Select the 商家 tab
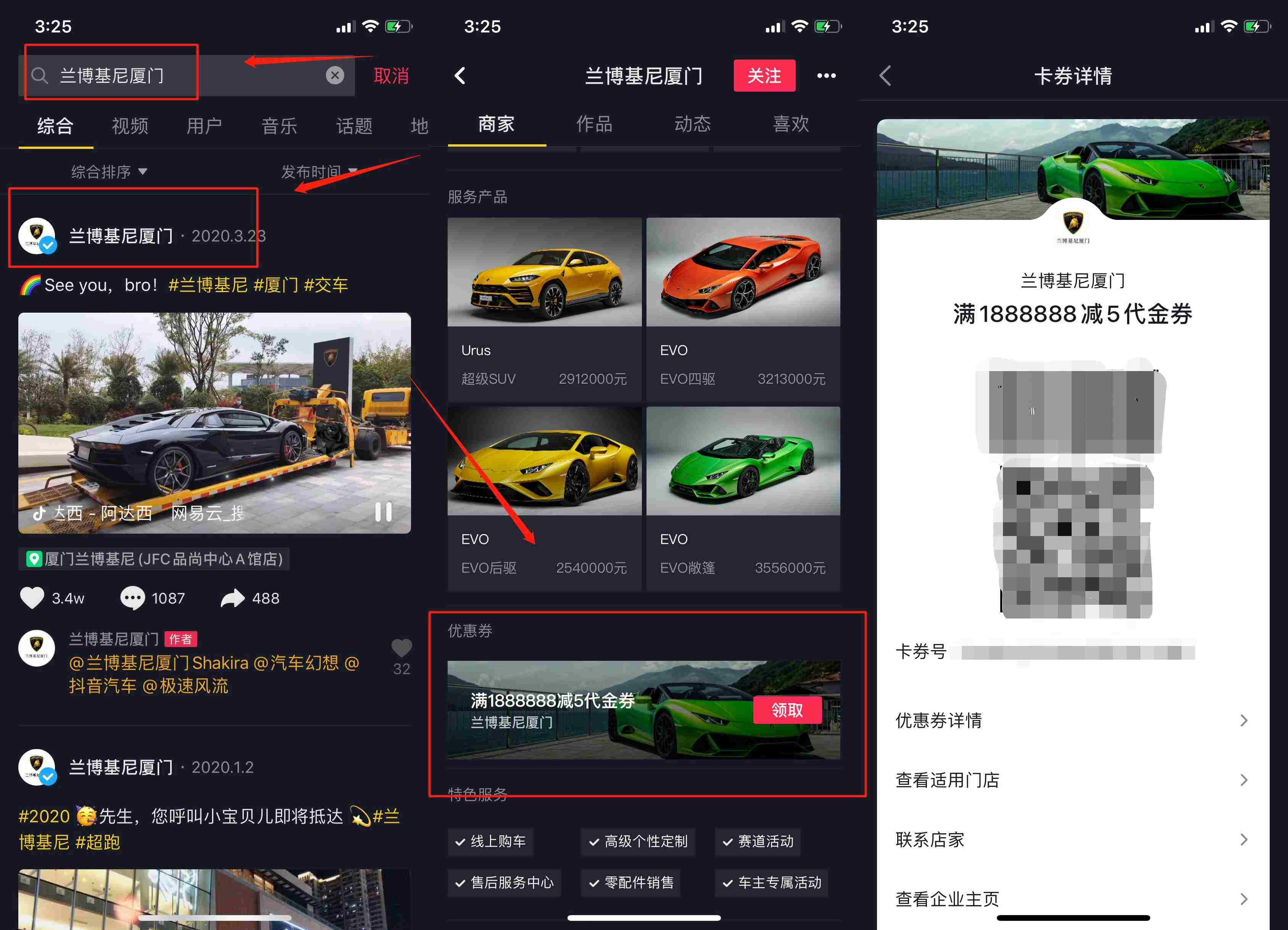 click(497, 124)
